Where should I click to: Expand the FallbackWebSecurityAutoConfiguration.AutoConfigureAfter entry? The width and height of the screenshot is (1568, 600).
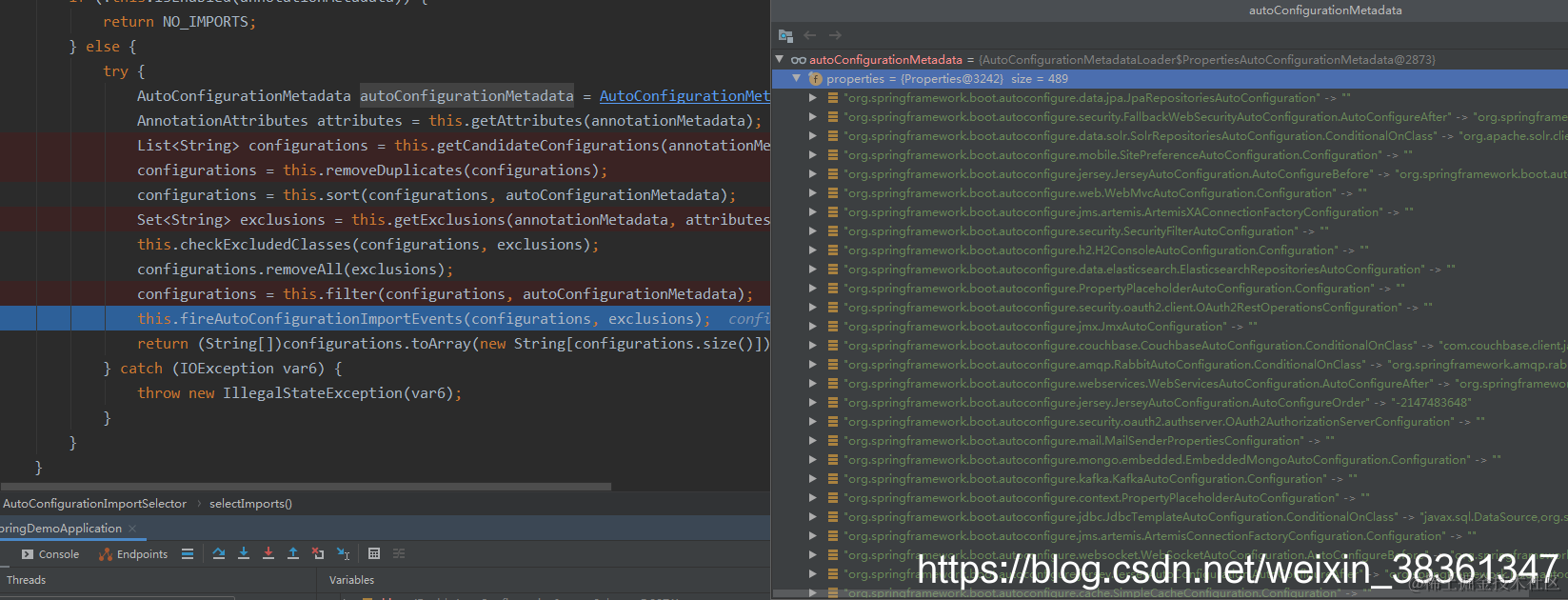tap(813, 117)
